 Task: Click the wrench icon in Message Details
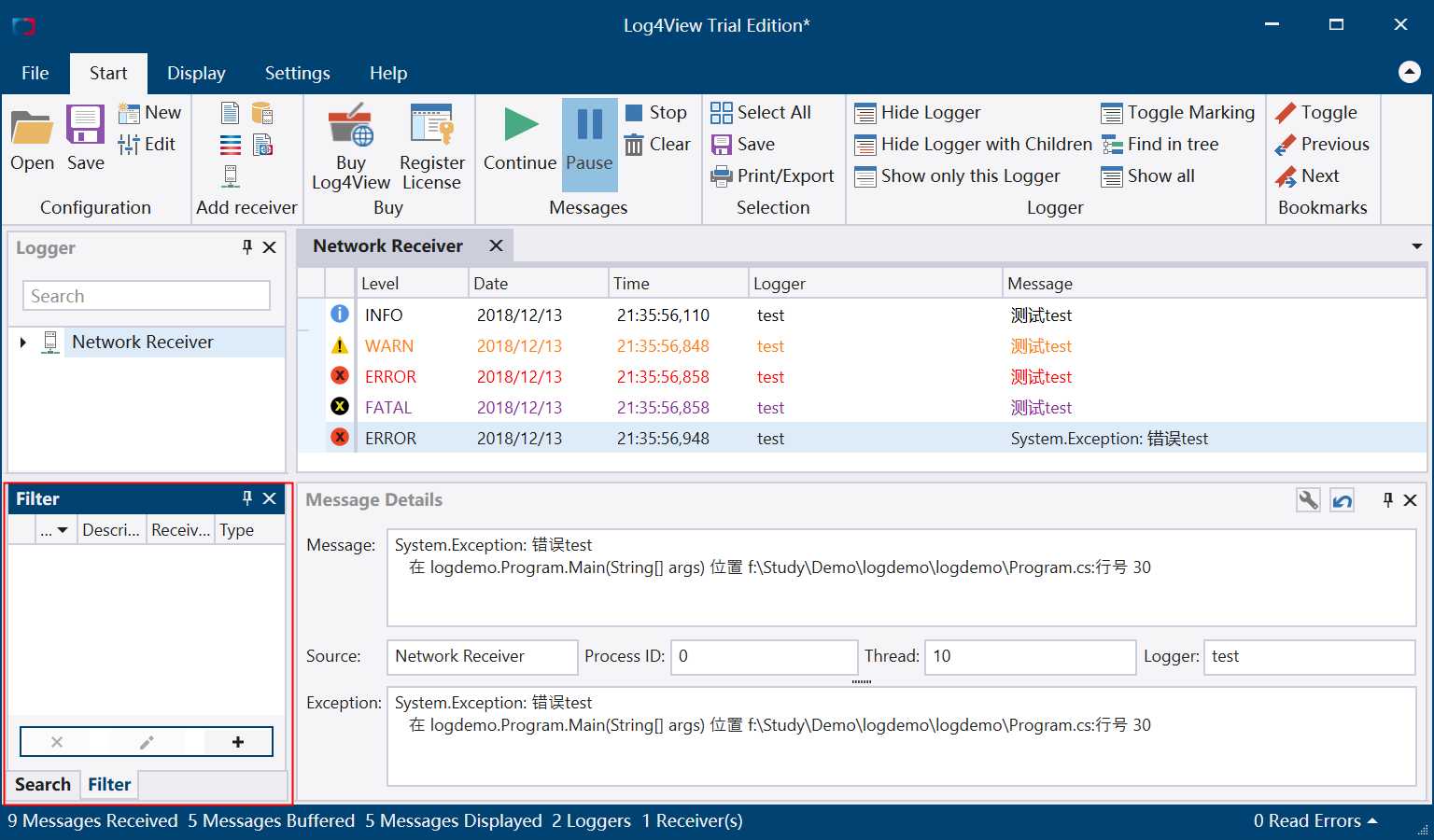[1308, 500]
